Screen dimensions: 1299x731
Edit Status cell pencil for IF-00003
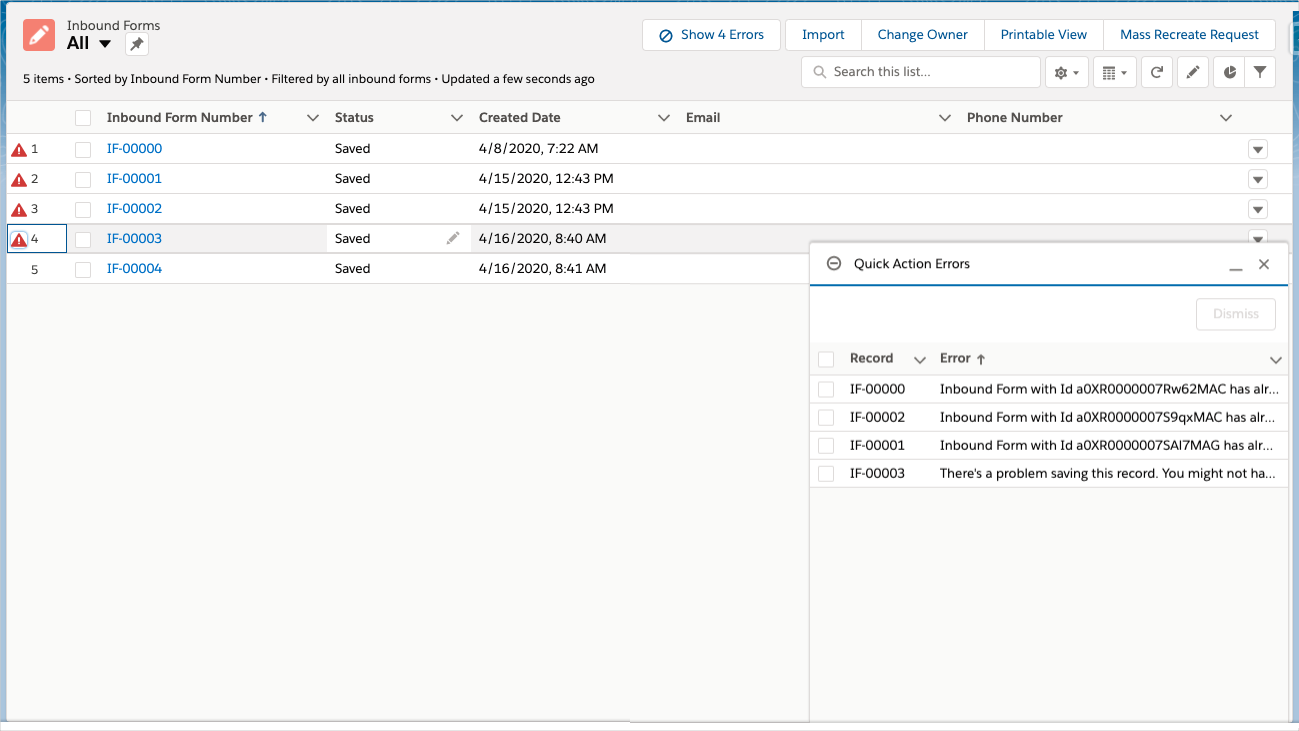click(453, 238)
